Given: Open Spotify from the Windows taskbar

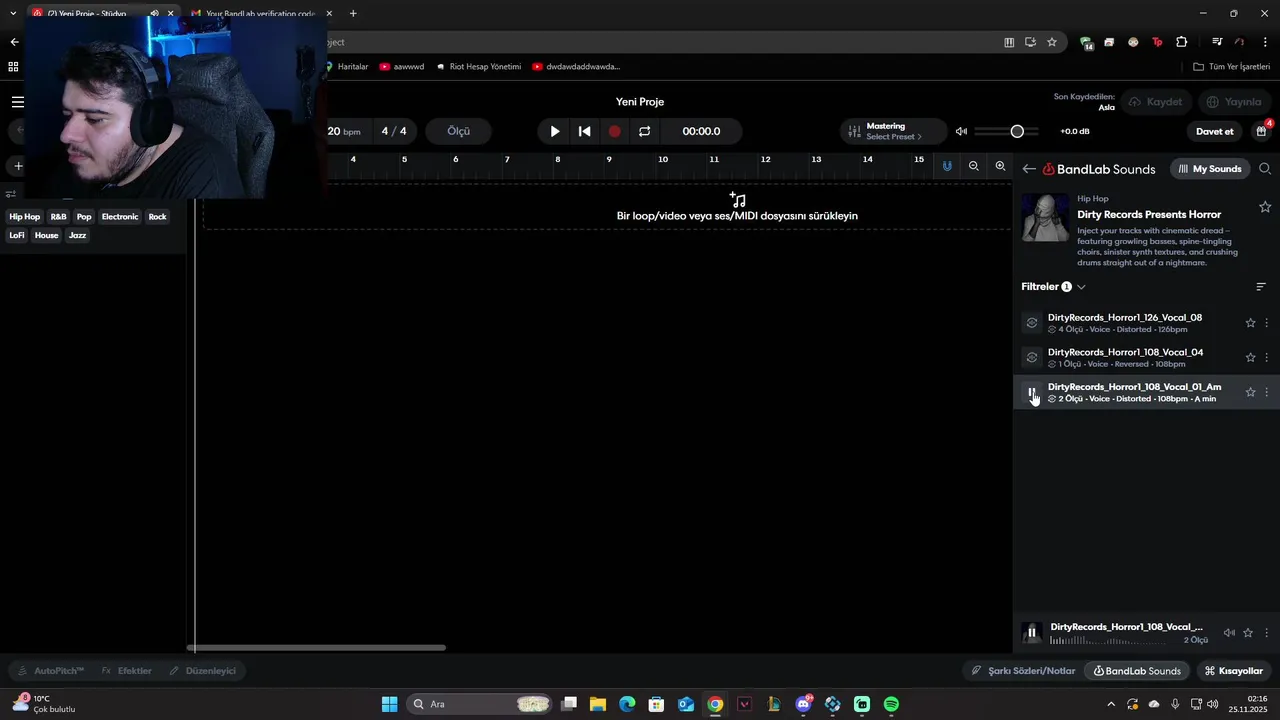Looking at the screenshot, I should click(891, 704).
